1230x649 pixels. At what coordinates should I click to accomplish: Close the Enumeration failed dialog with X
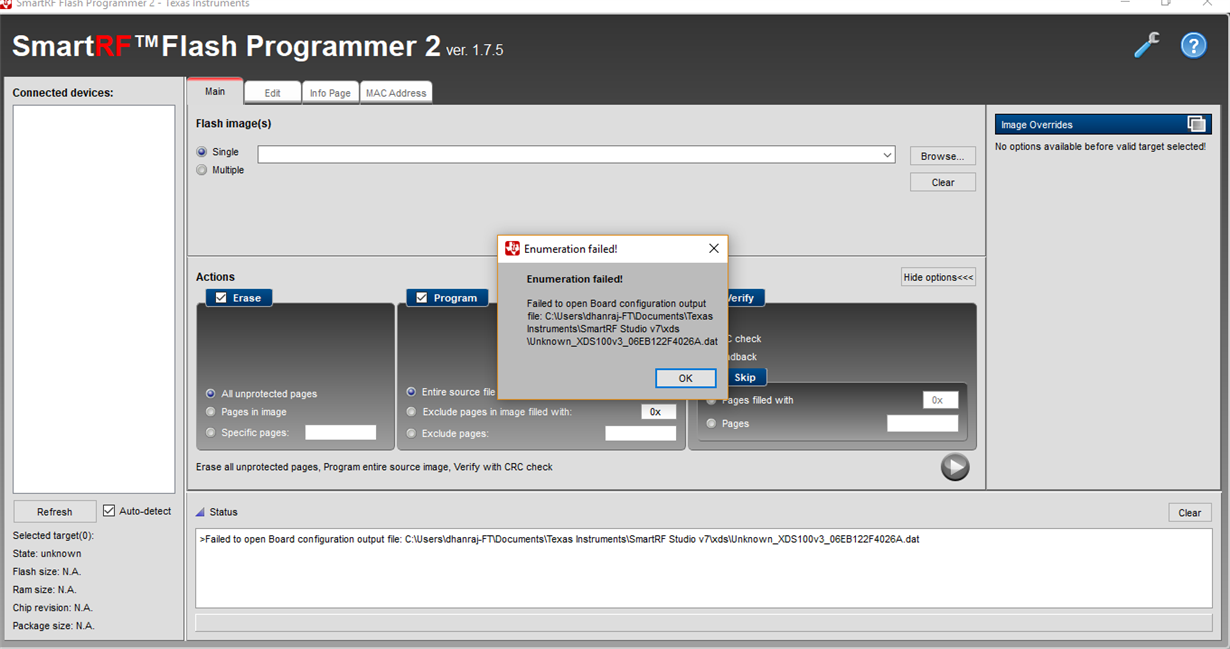coord(714,248)
